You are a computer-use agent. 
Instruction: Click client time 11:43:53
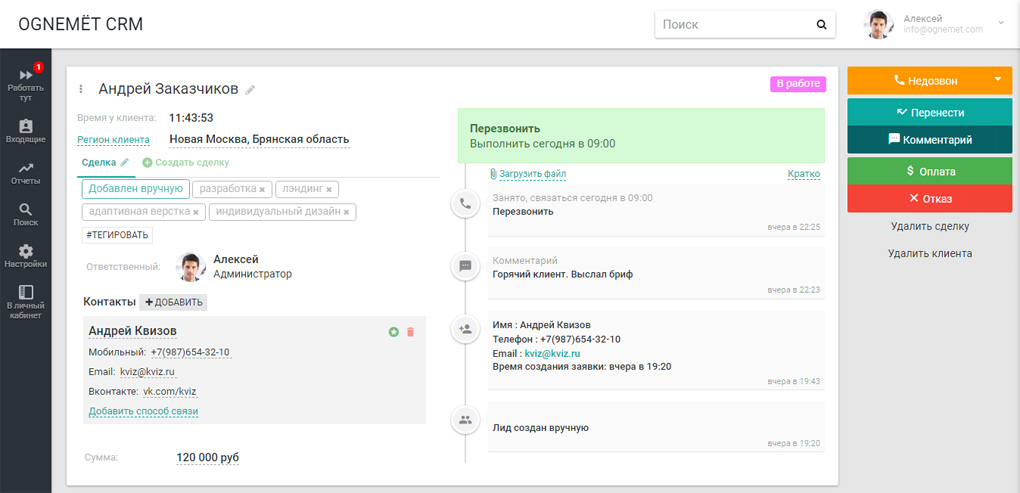click(x=191, y=118)
